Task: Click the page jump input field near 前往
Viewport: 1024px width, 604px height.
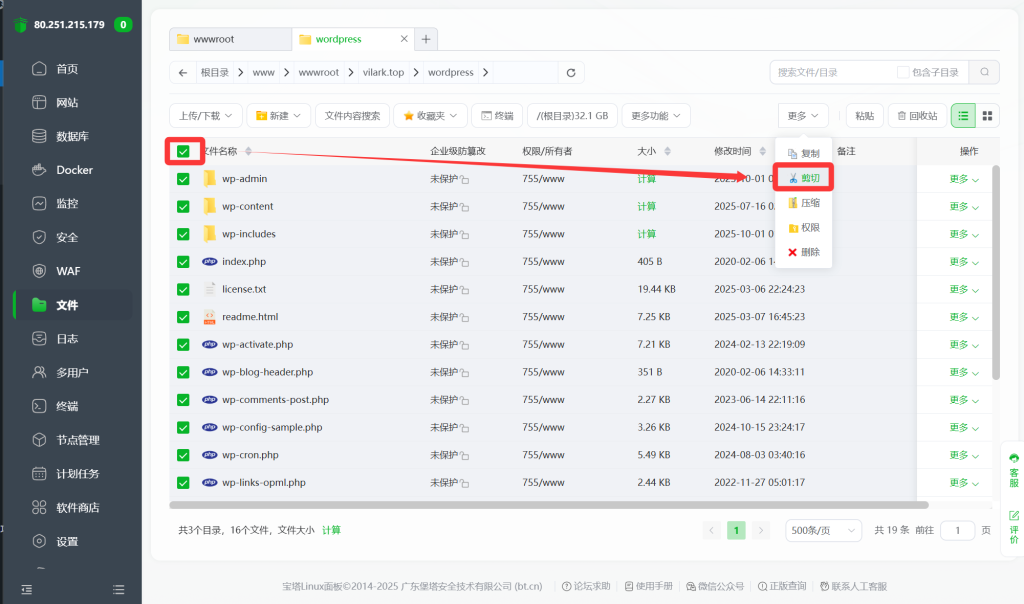Action: click(957, 530)
